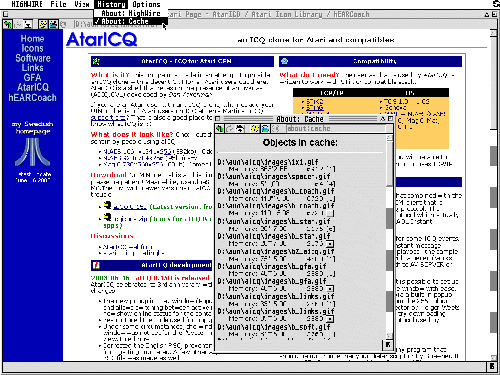Open the View menu
500x375 pixels.
[x=82, y=4]
